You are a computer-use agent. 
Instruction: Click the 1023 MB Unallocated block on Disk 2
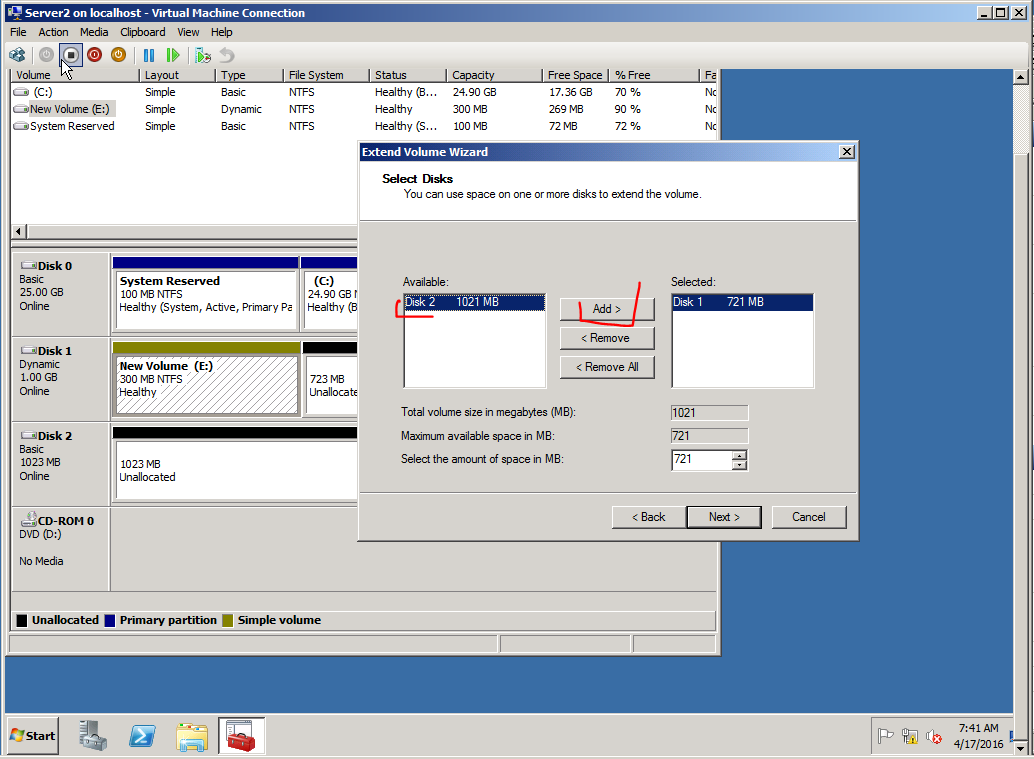(x=235, y=464)
